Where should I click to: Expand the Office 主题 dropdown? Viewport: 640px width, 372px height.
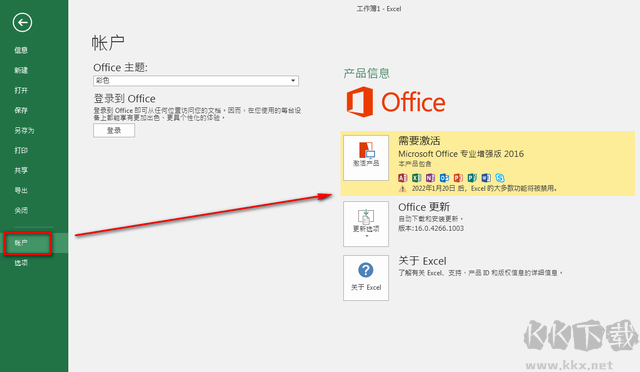tap(196, 80)
